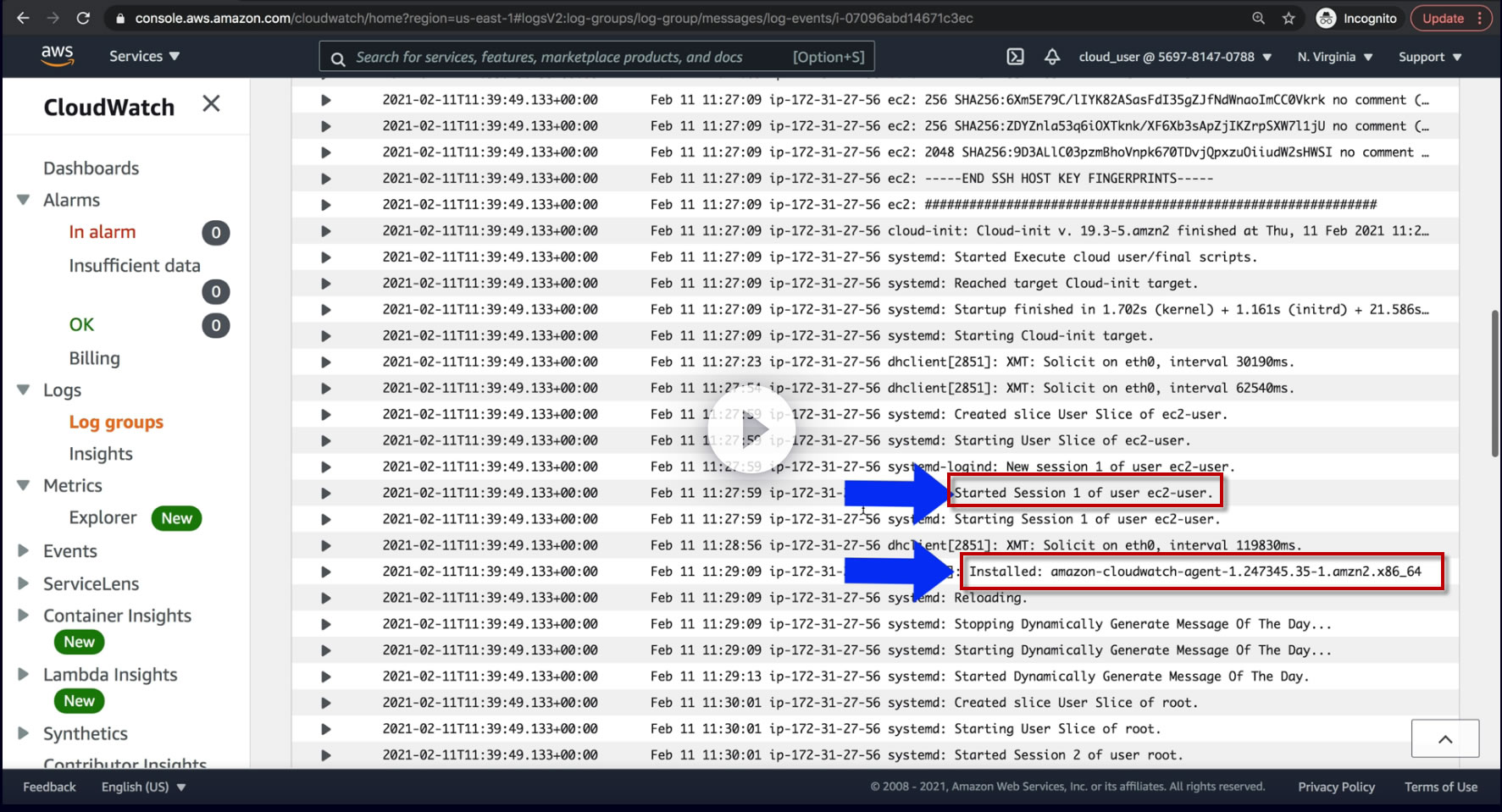This screenshot has width=1502, height=812.
Task: Click the browser back arrow
Action: [23, 18]
